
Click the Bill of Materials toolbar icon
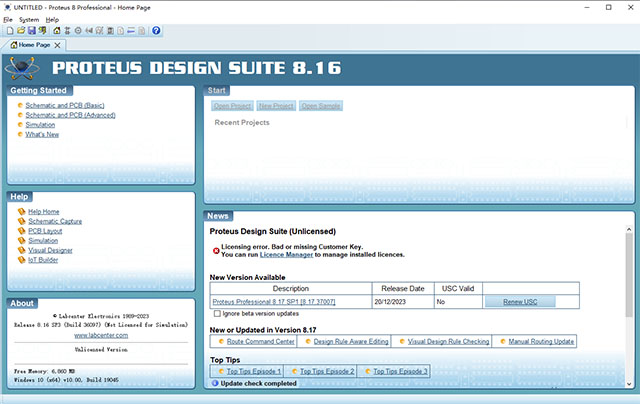(x=121, y=31)
